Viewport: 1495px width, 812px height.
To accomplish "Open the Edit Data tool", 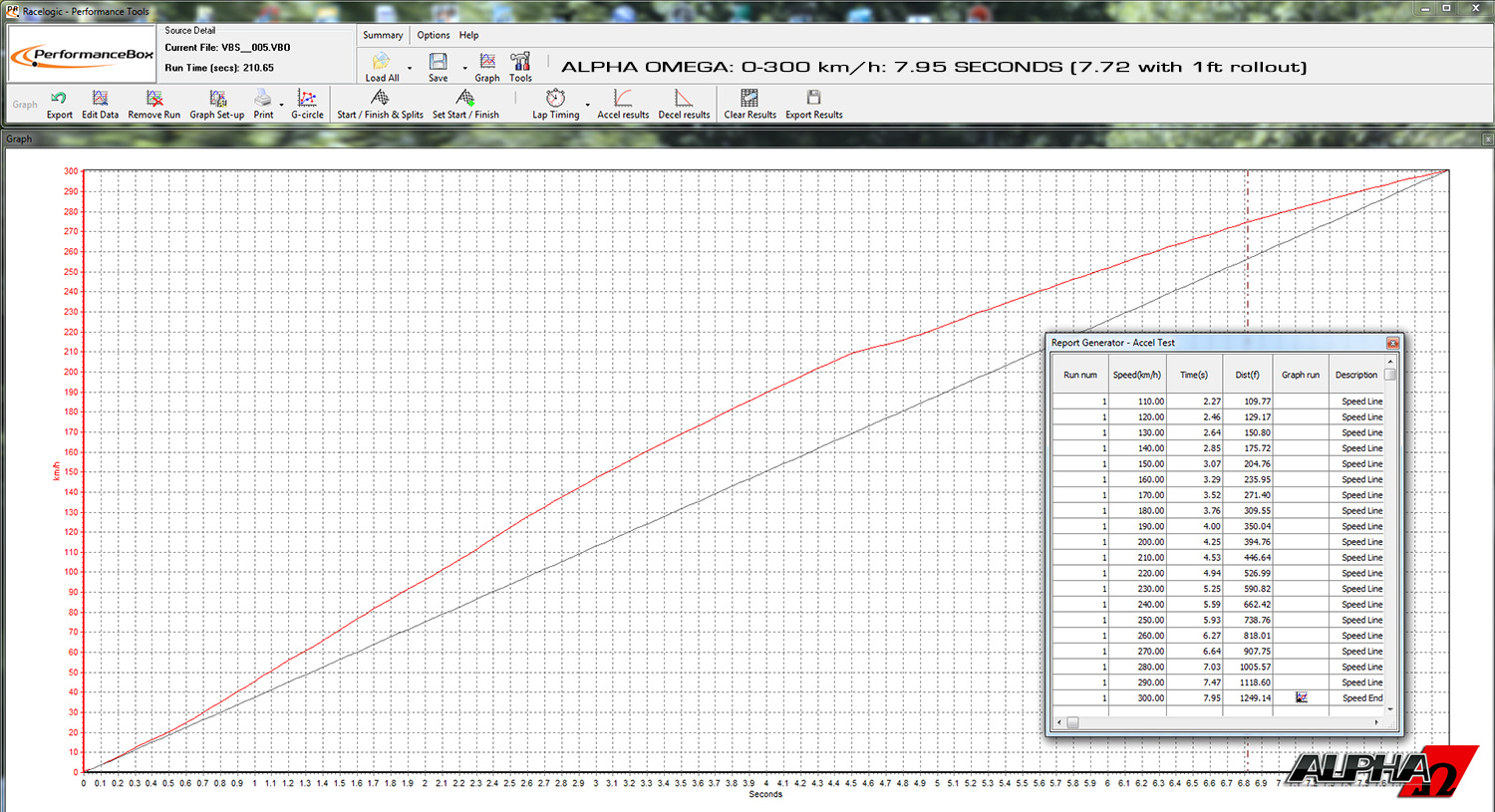I will coord(100,98).
